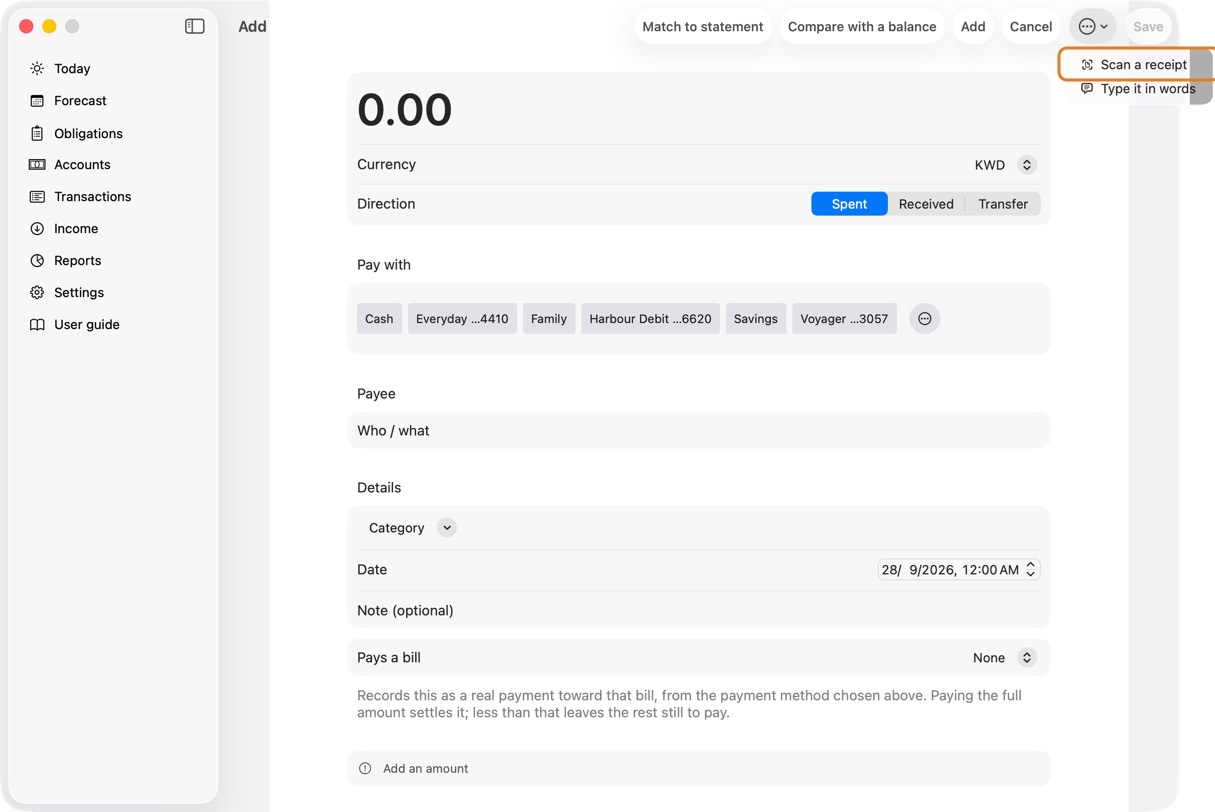Select Received direction

tap(926, 204)
